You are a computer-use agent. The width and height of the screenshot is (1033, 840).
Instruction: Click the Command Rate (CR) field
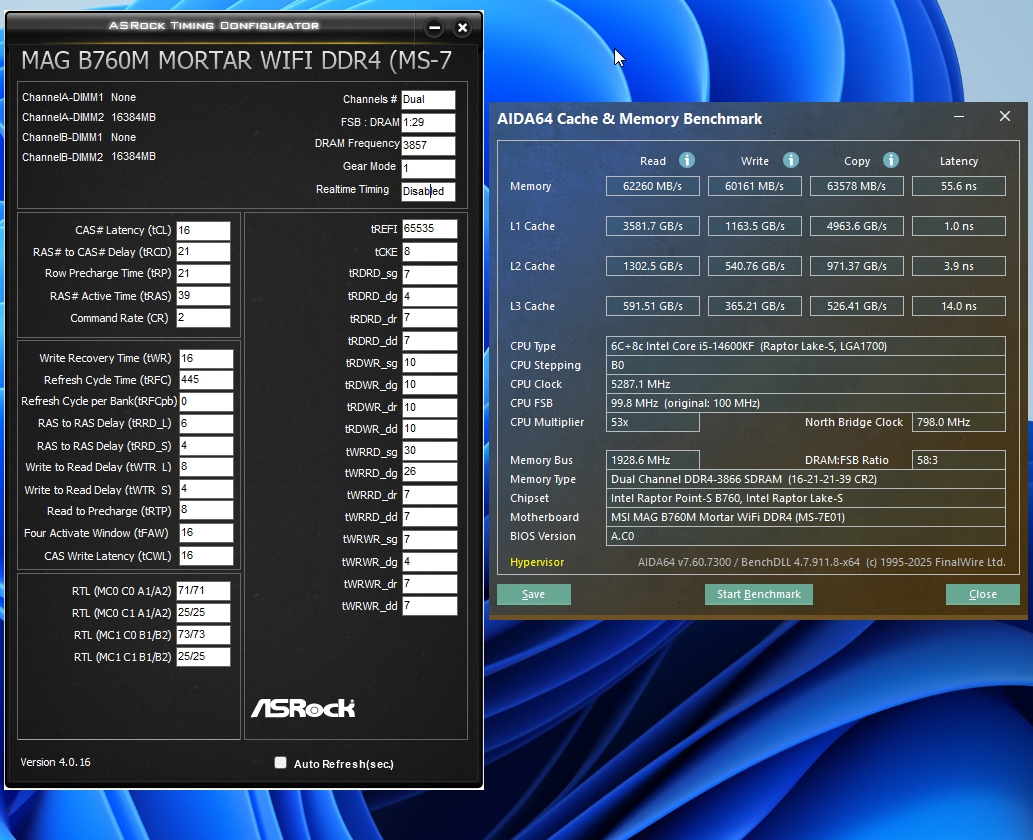pyautogui.click(x=204, y=318)
